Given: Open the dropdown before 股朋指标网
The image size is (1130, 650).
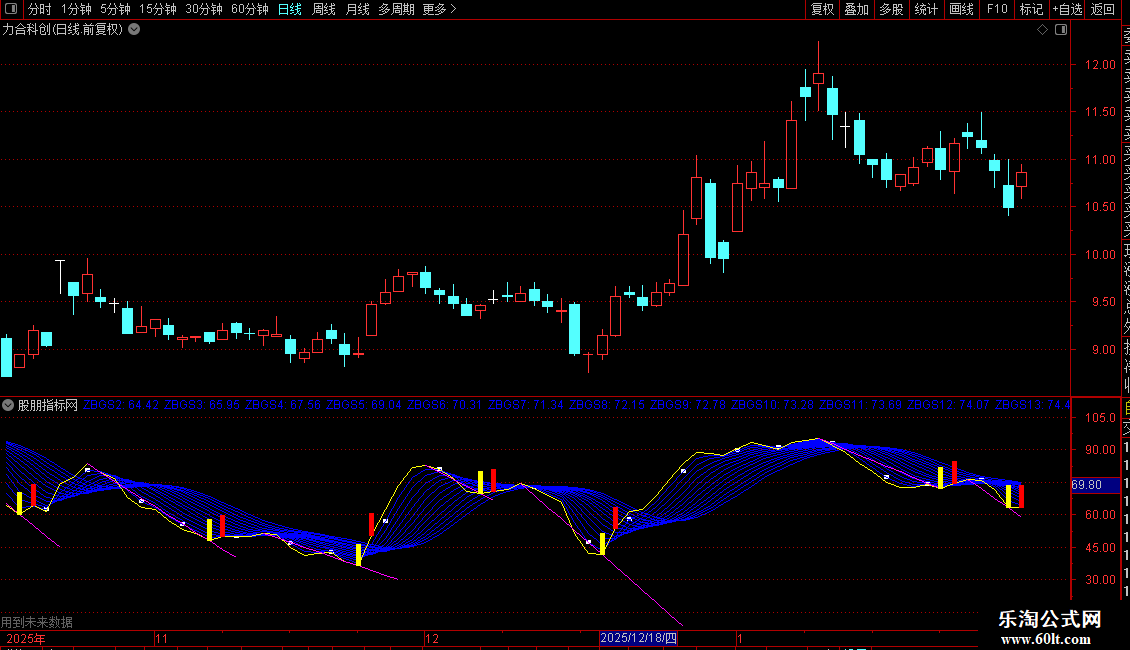Looking at the screenshot, I should coord(8,405).
